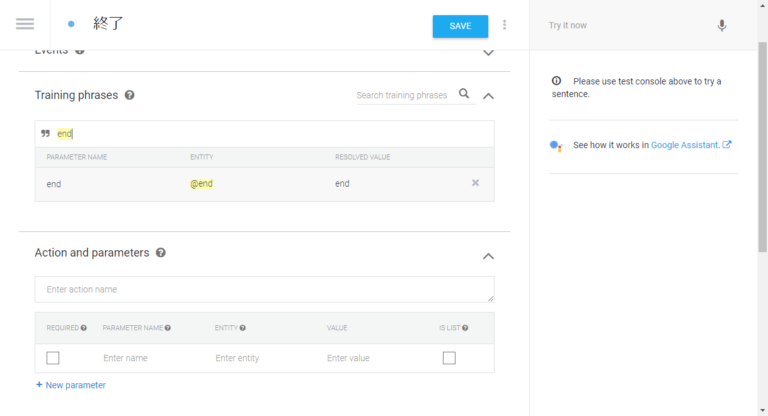The width and height of the screenshot is (768, 416).
Task: Click the Enter action name field
Action: (264, 290)
